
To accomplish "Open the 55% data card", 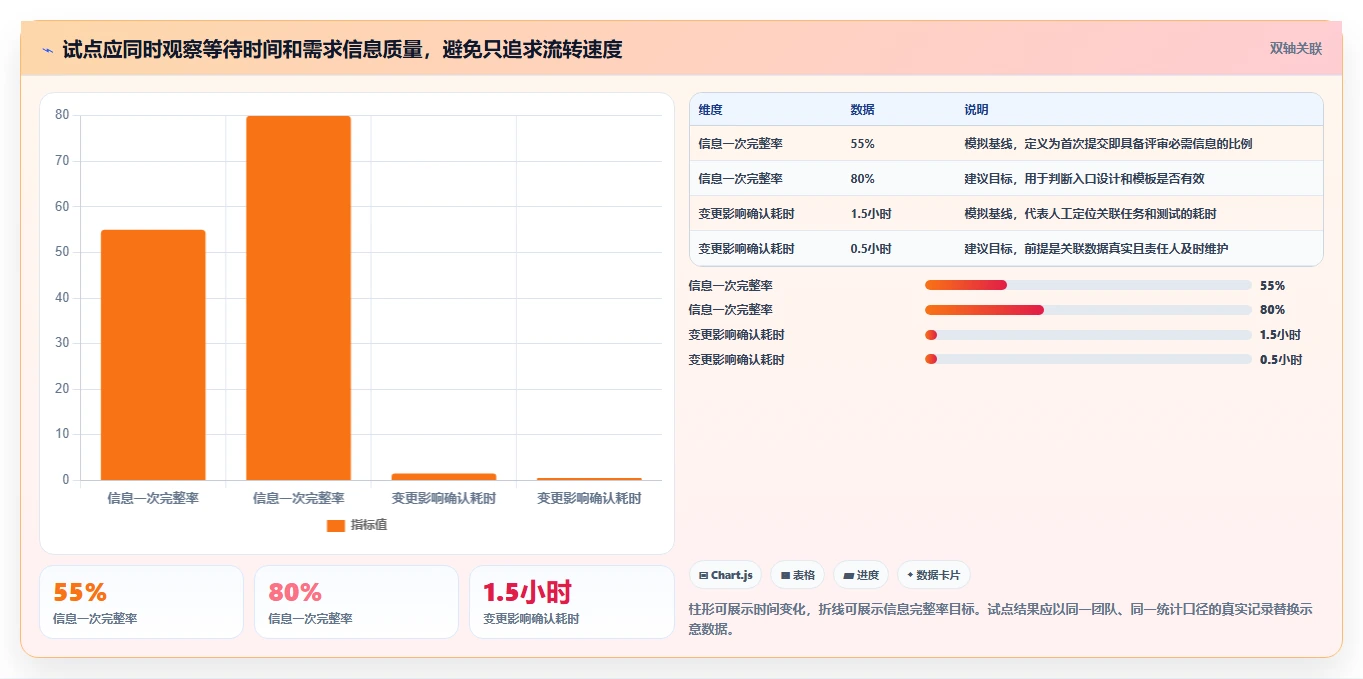I will pos(141,602).
